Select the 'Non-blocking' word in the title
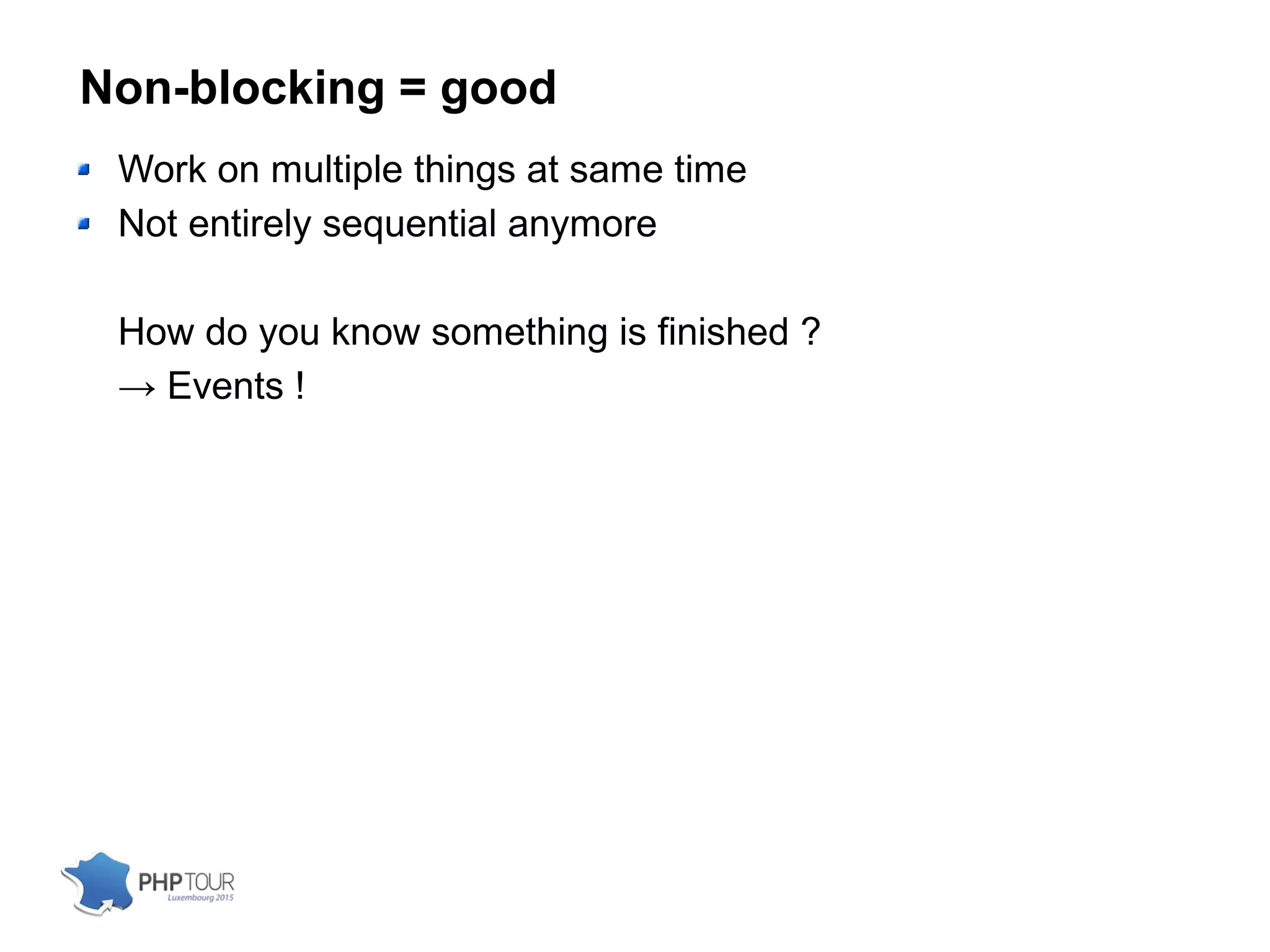The height and width of the screenshot is (952, 1270). tap(232, 89)
